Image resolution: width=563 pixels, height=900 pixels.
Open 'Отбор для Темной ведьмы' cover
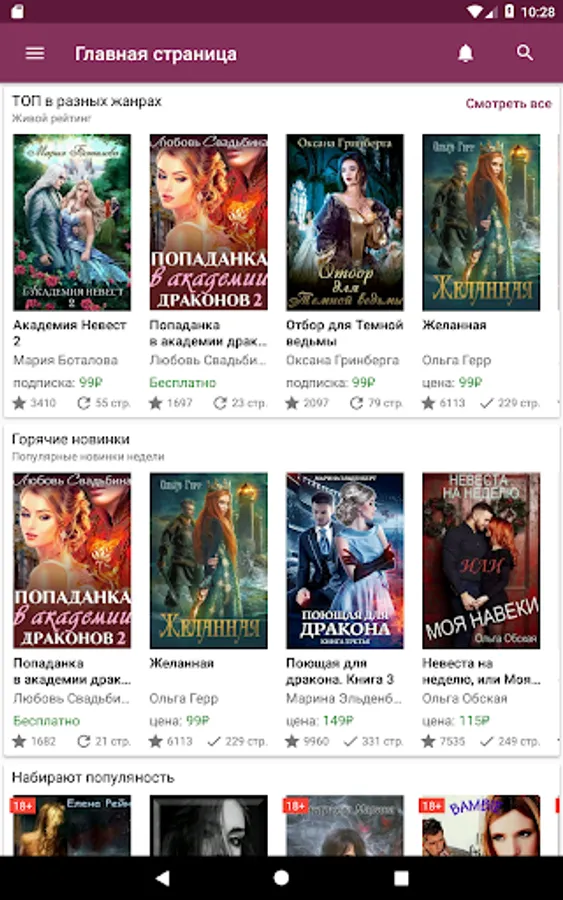(x=345, y=222)
